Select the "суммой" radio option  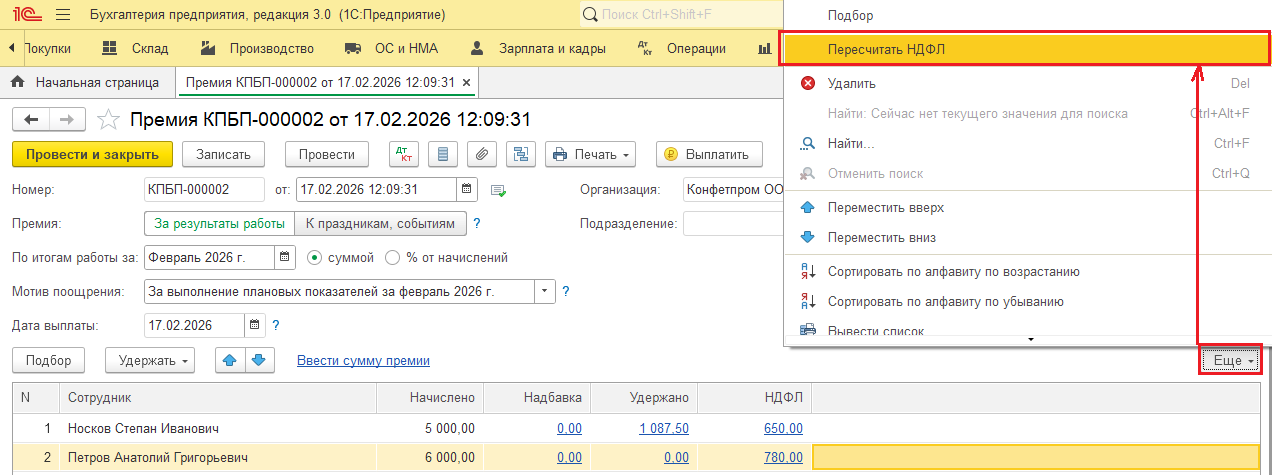pos(315,257)
